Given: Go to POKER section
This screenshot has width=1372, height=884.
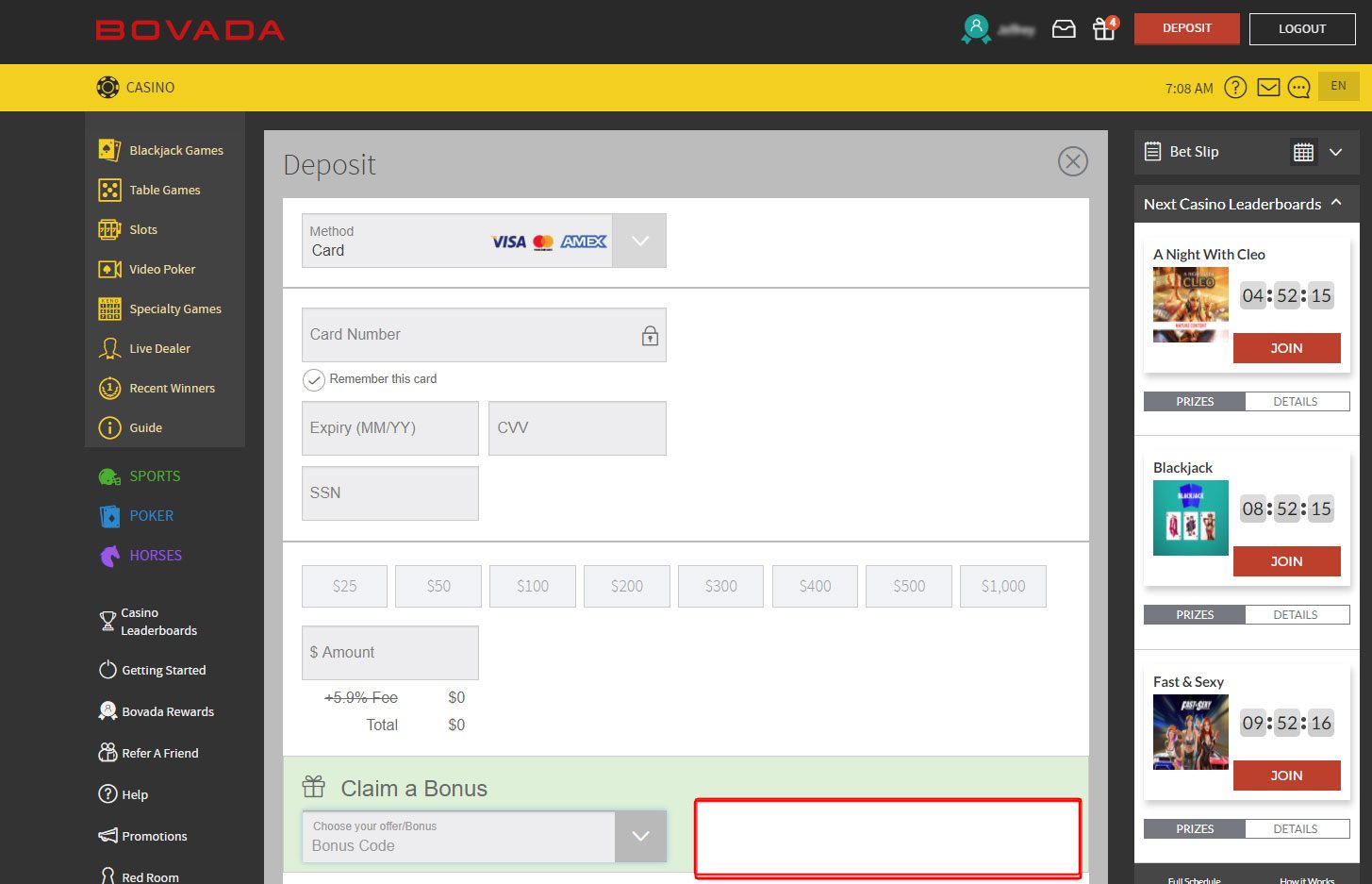Looking at the screenshot, I should tap(152, 516).
